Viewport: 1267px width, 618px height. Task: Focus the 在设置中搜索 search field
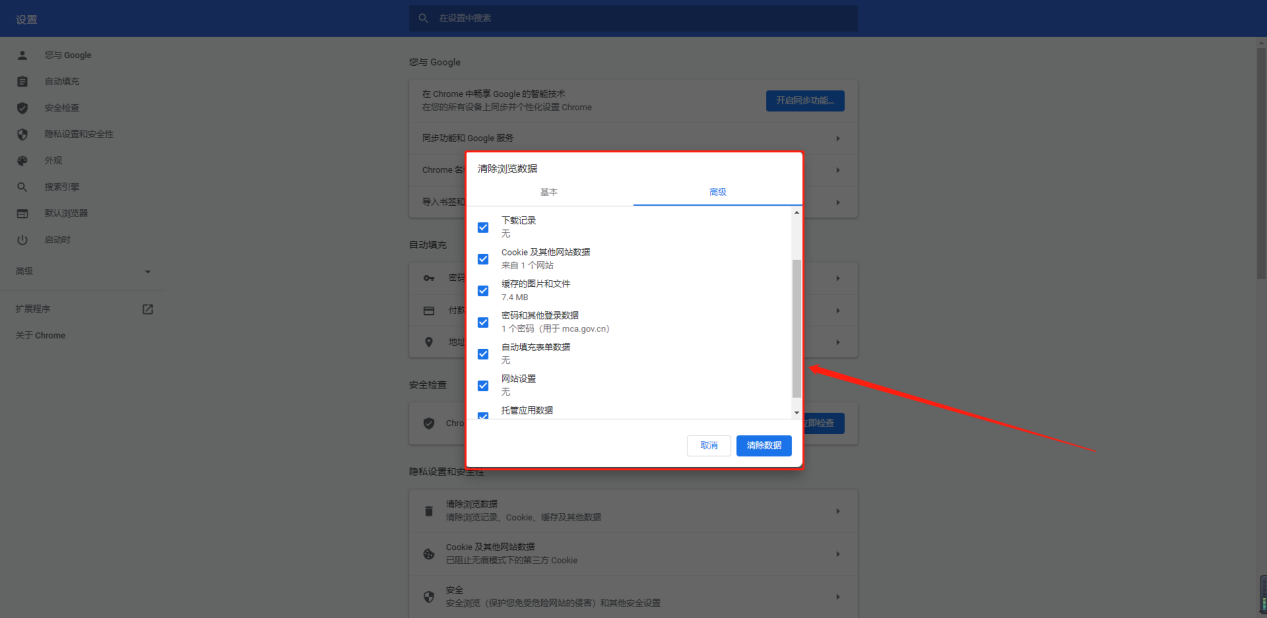(633, 18)
